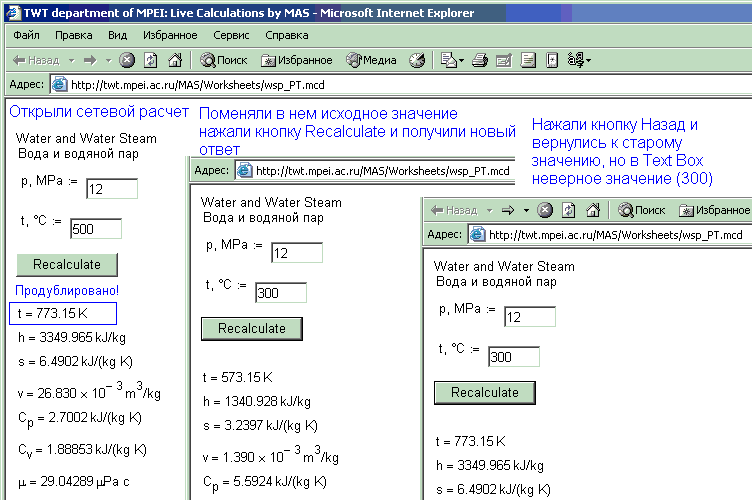752x500 pixels.
Task: Open the Поиск search pane in the top toolbar
Action: 223,60
